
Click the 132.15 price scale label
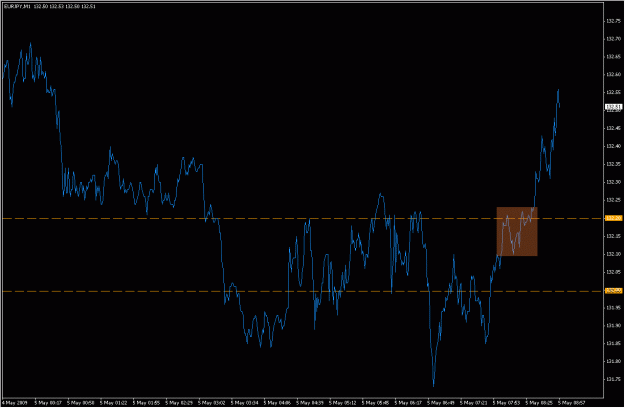click(613, 236)
